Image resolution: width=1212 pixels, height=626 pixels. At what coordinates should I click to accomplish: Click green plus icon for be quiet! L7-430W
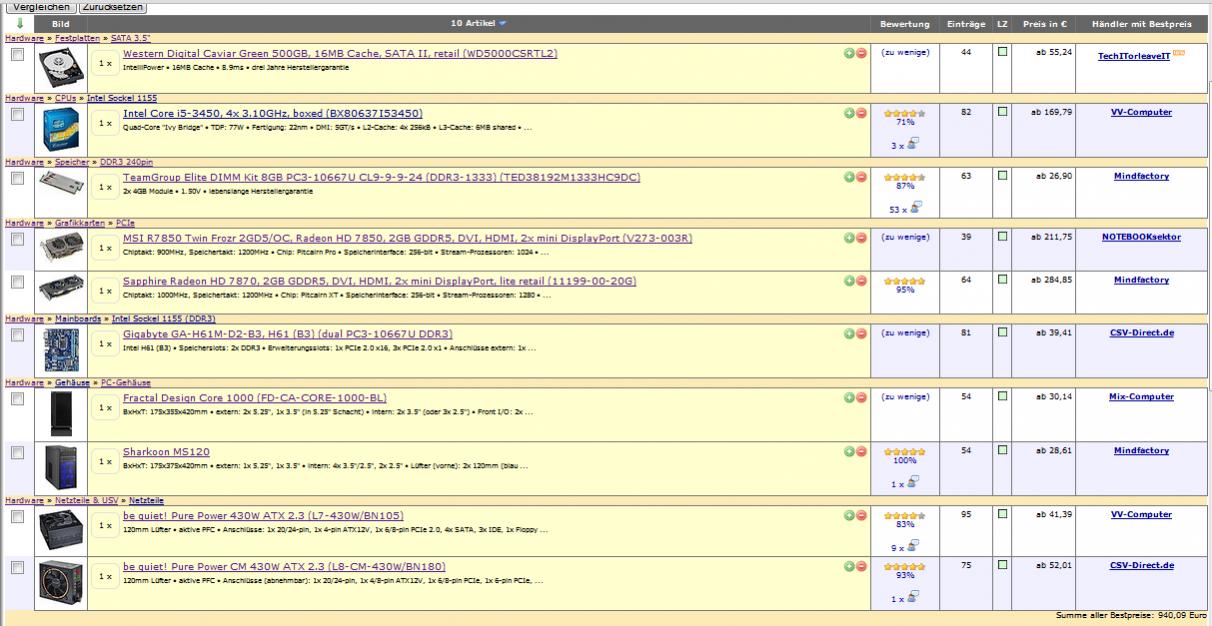click(849, 515)
